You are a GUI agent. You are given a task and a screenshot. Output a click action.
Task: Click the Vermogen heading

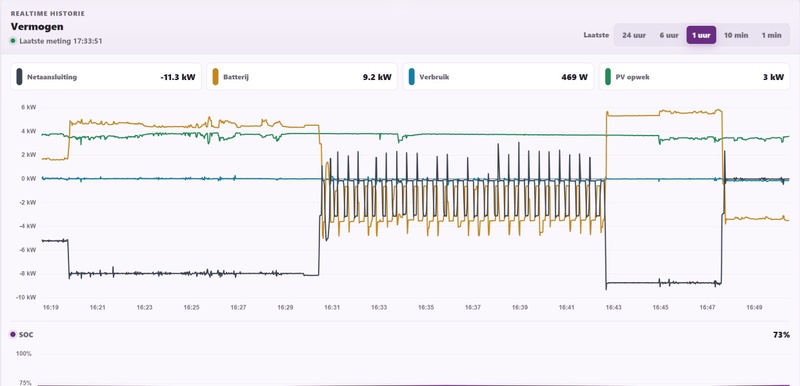pos(37,27)
